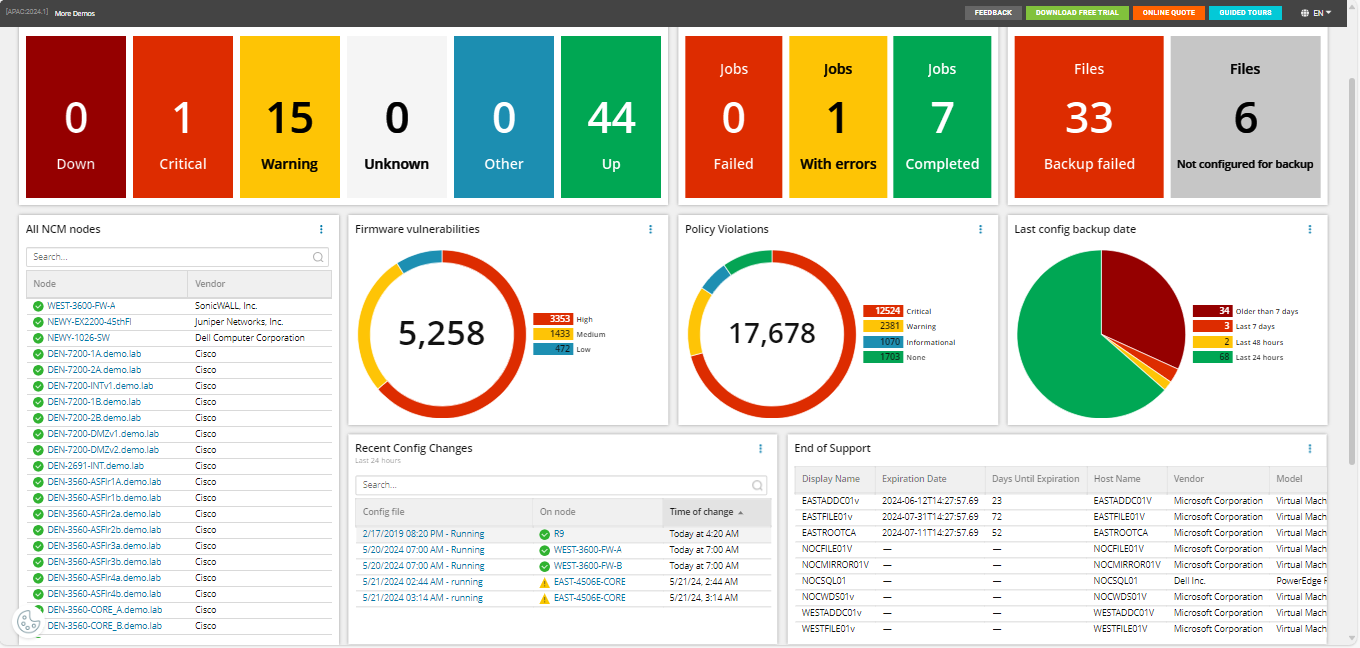Click search icon in Recent Config Changes
Viewport: 1360px width, 648px height.
click(757, 485)
